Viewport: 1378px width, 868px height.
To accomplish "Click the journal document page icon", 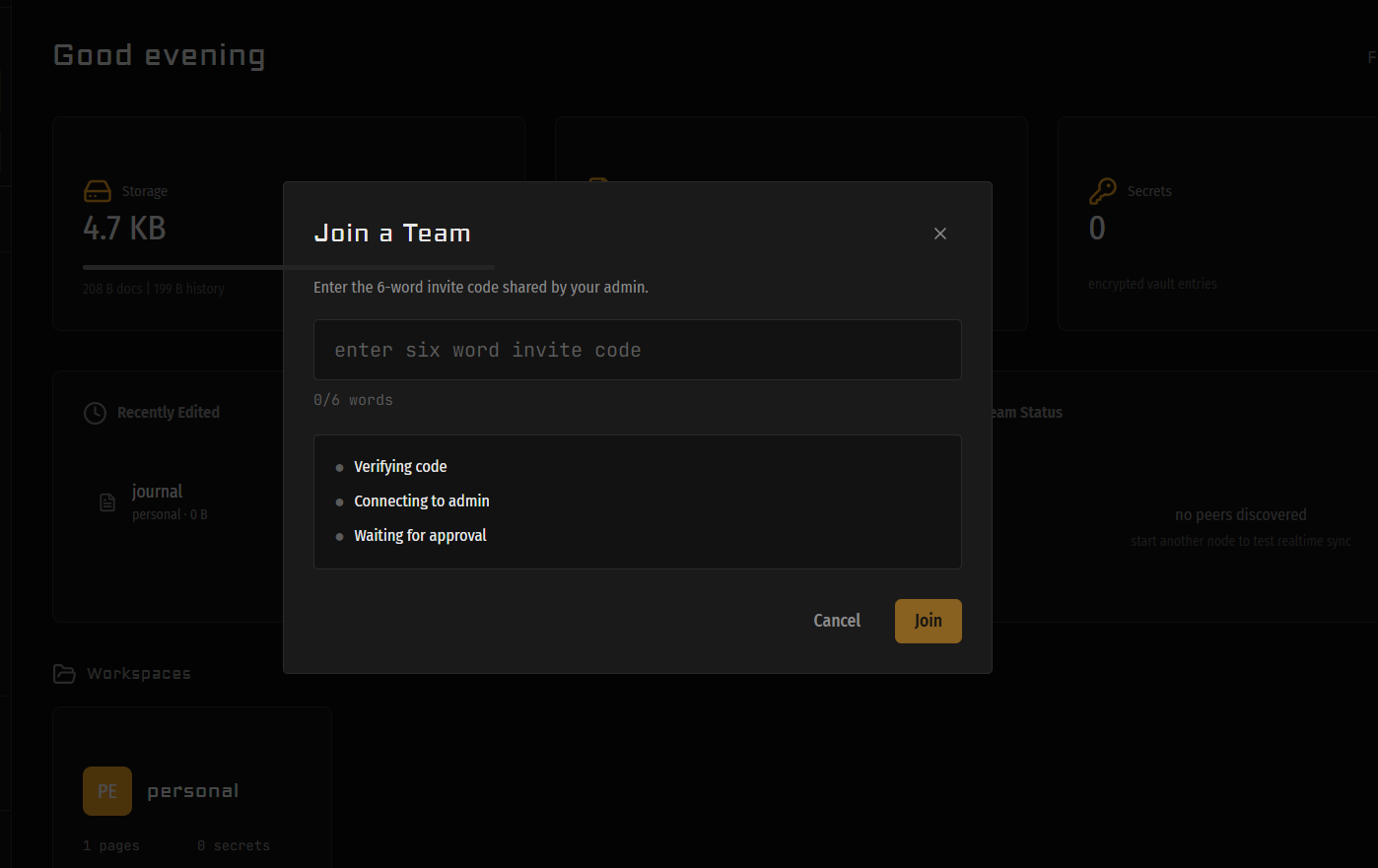I will pyautogui.click(x=106, y=501).
